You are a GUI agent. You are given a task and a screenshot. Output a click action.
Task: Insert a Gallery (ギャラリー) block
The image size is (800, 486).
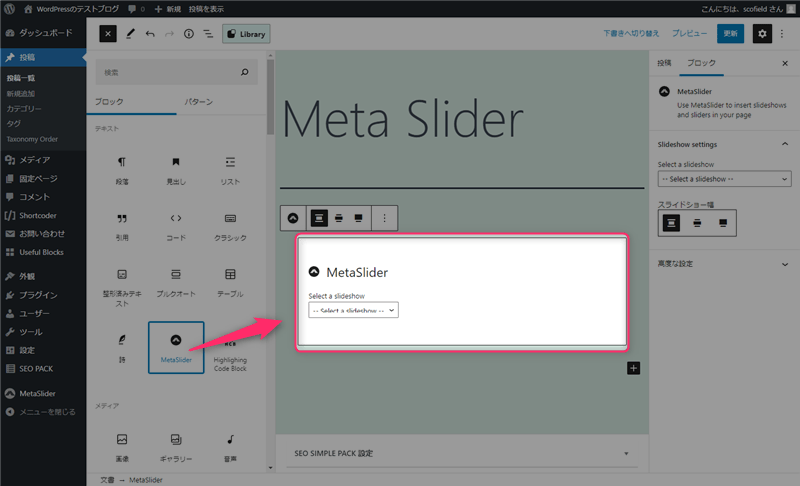click(176, 448)
